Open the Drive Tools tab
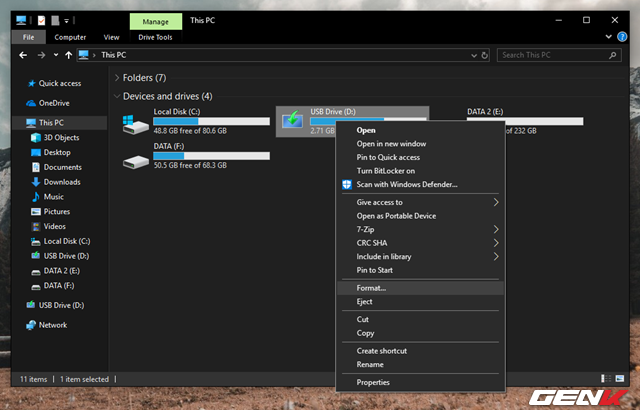This screenshot has height=410, width=640. pos(155,37)
